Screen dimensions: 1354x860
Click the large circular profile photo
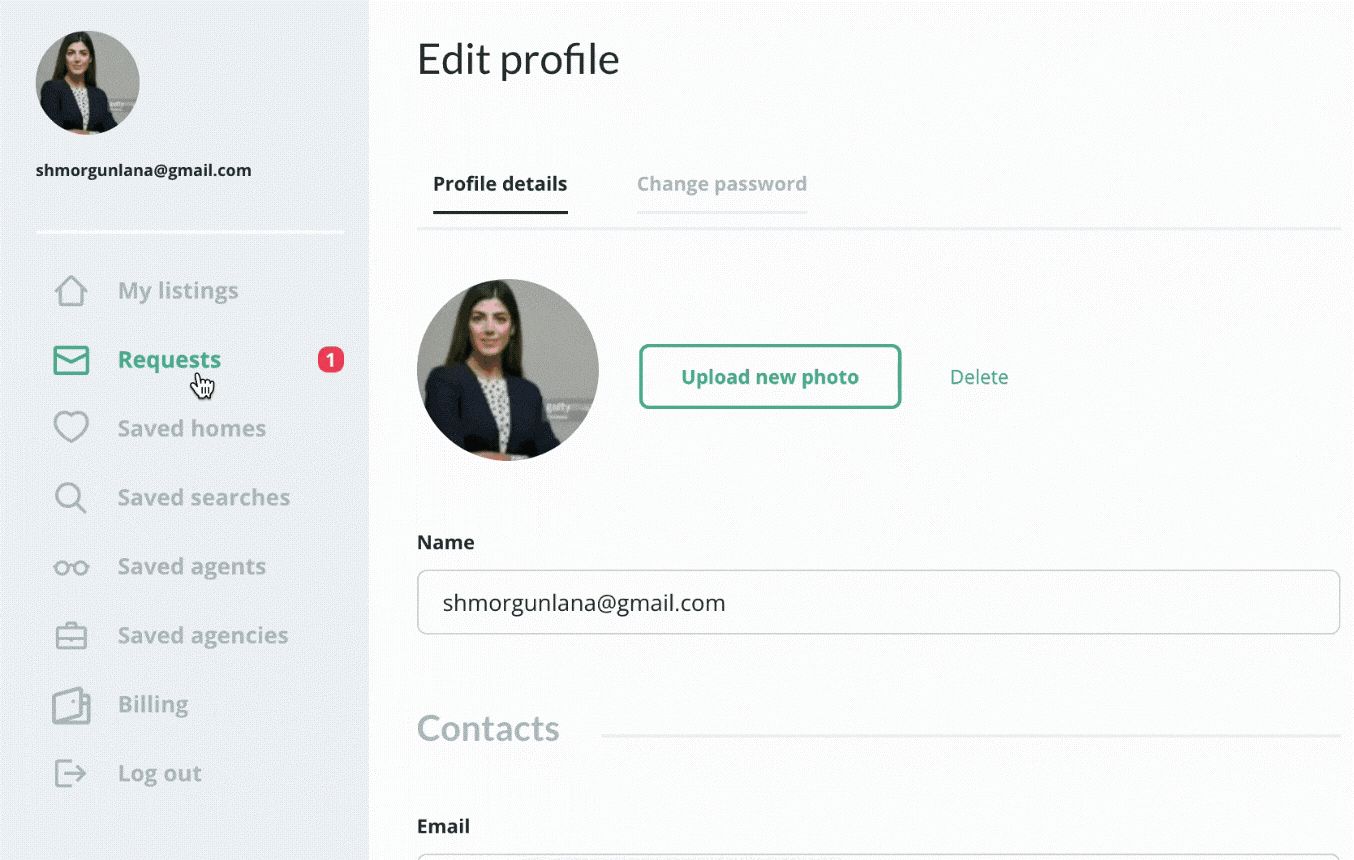pyautogui.click(x=507, y=370)
